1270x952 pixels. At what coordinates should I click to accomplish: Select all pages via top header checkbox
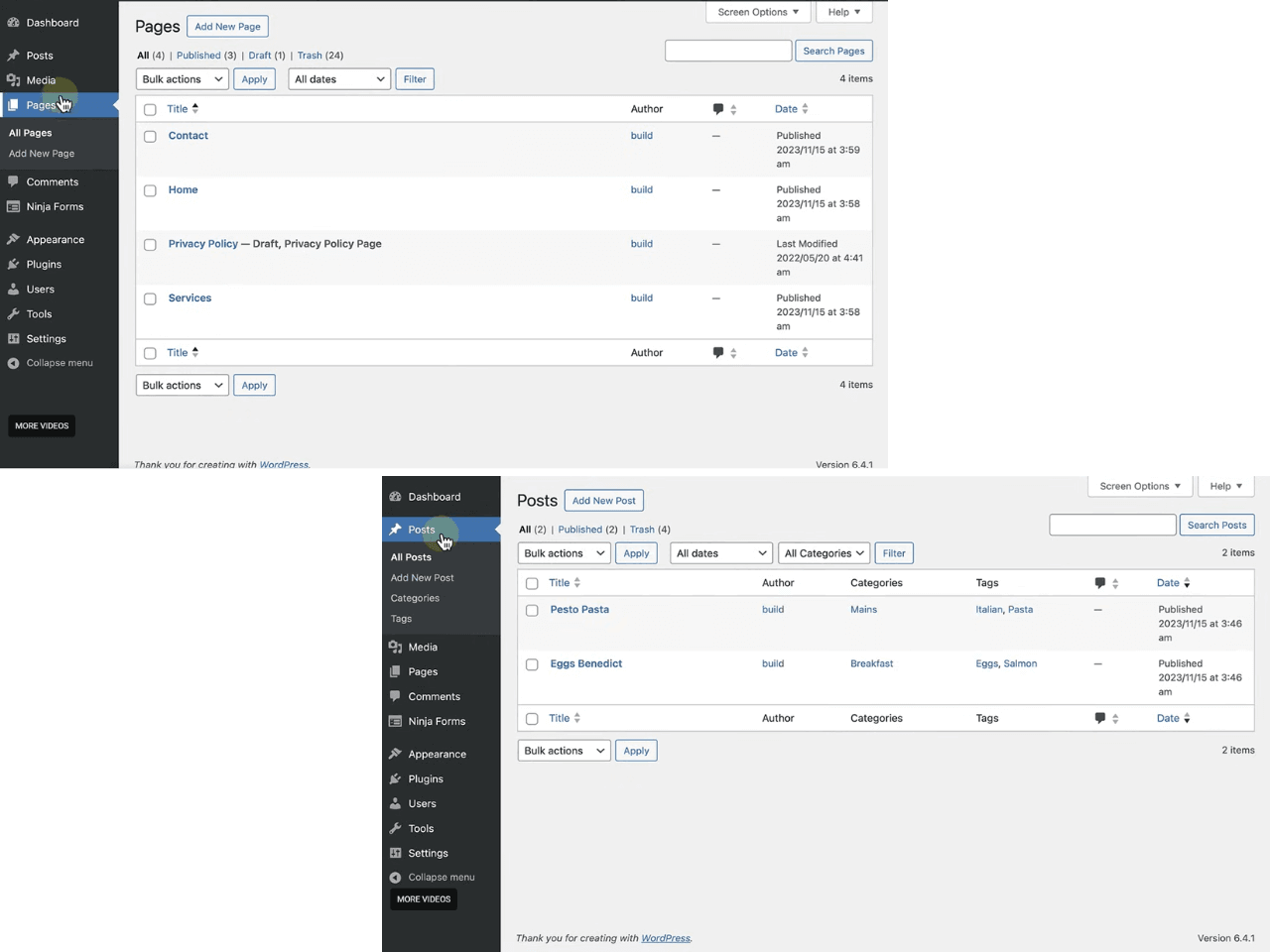tap(150, 110)
